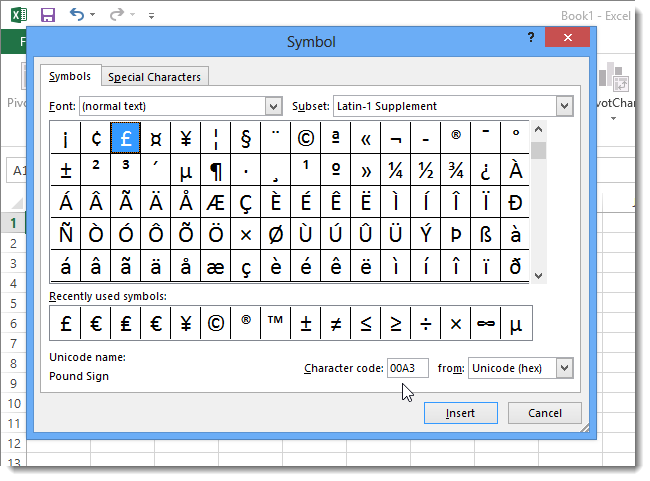Viewport: 650px width, 481px height.
Task: Choose micro µ from recently used symbols
Action: tap(516, 323)
